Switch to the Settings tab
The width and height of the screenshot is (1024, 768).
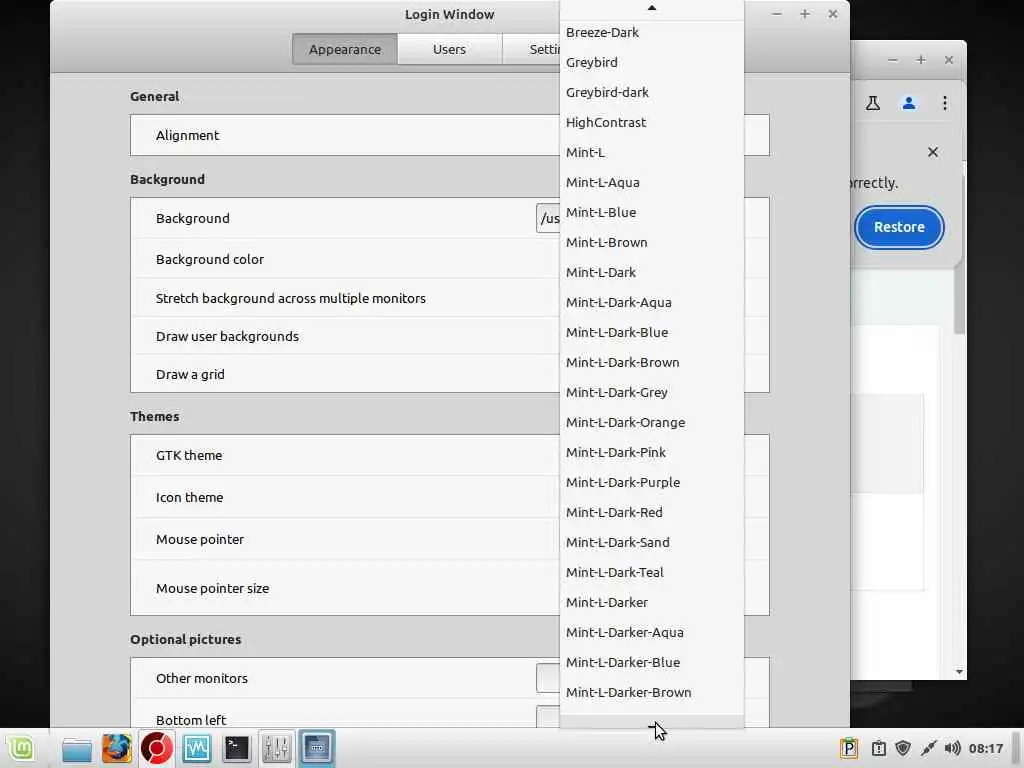[531, 50]
